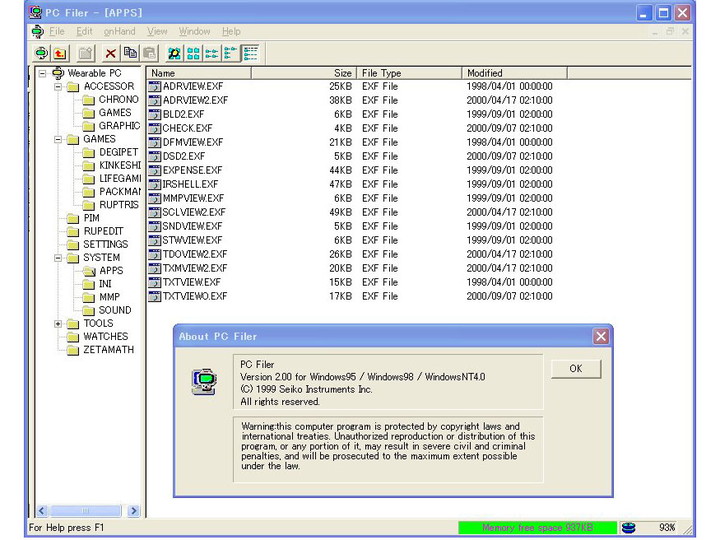The height and width of the screenshot is (540, 720).
Task: Click the New Folder toolbar icon
Action: tap(85, 53)
